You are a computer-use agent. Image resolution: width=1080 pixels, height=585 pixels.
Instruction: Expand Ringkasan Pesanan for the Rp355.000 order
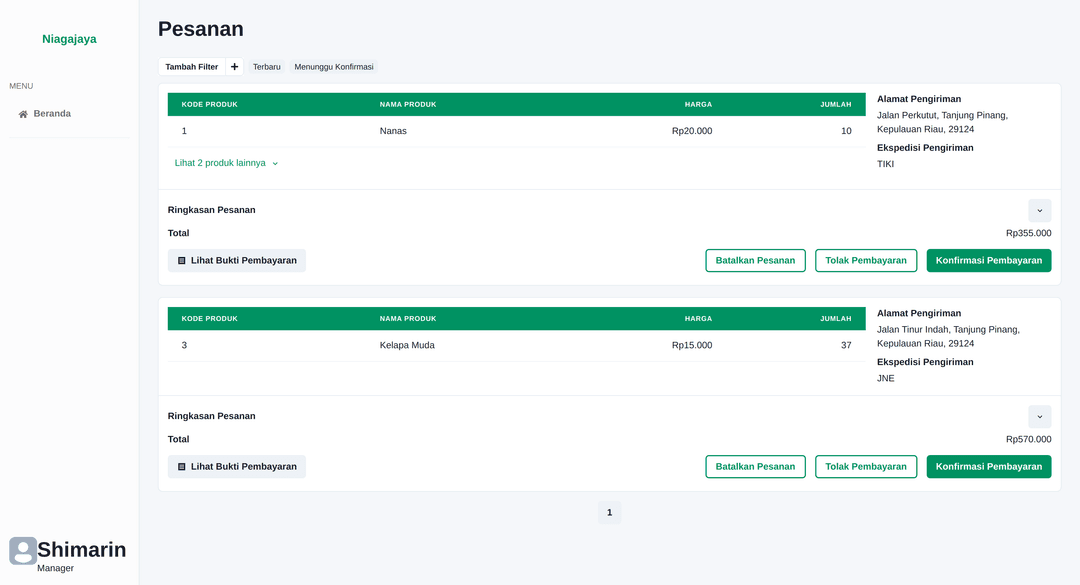1039,210
